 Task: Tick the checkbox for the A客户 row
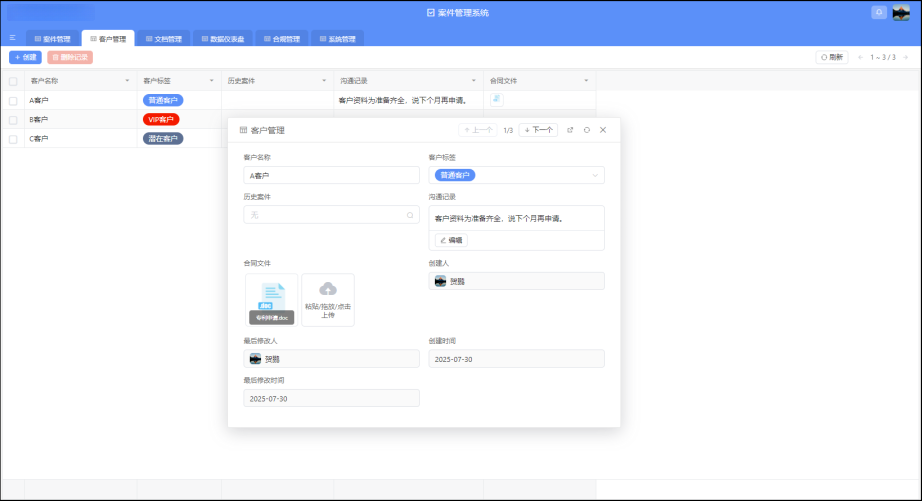(x=13, y=101)
